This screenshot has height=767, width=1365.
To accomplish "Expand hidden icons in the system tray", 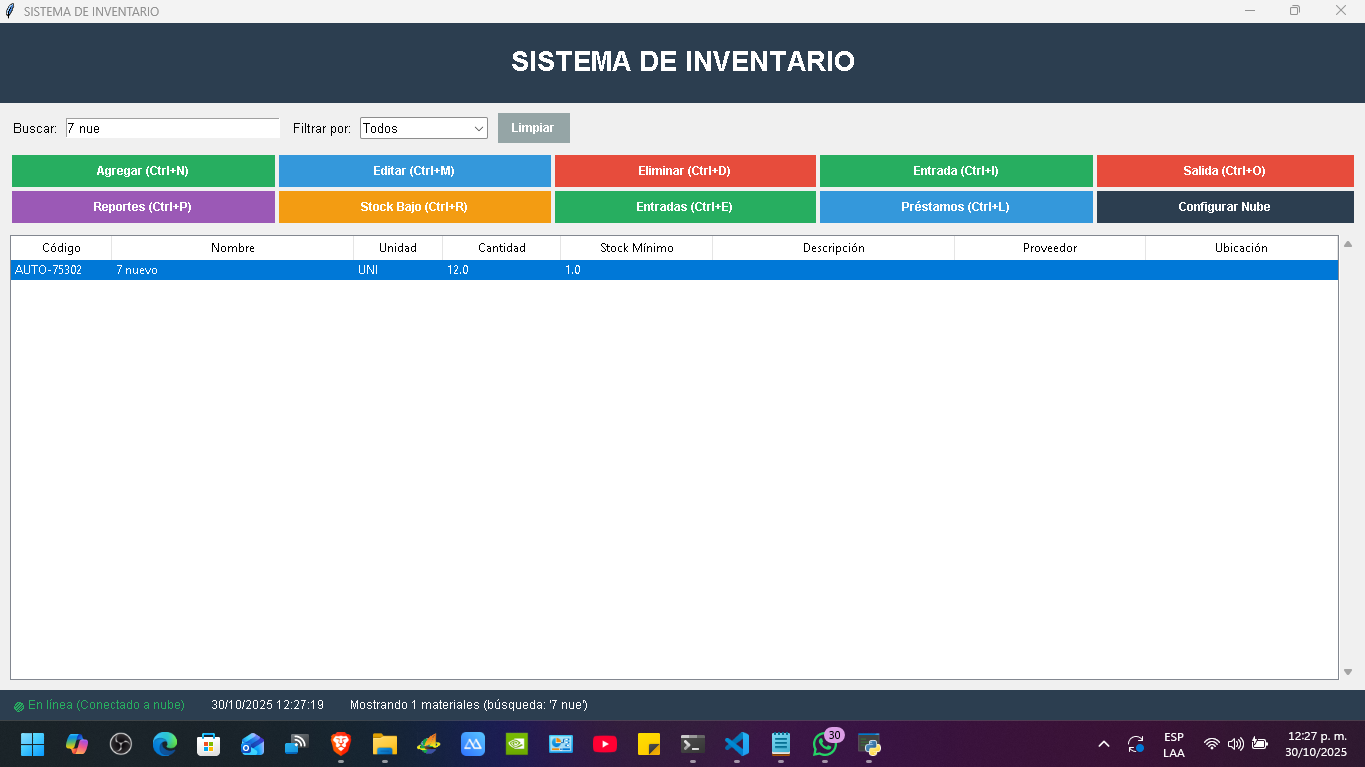I will pos(1103,744).
